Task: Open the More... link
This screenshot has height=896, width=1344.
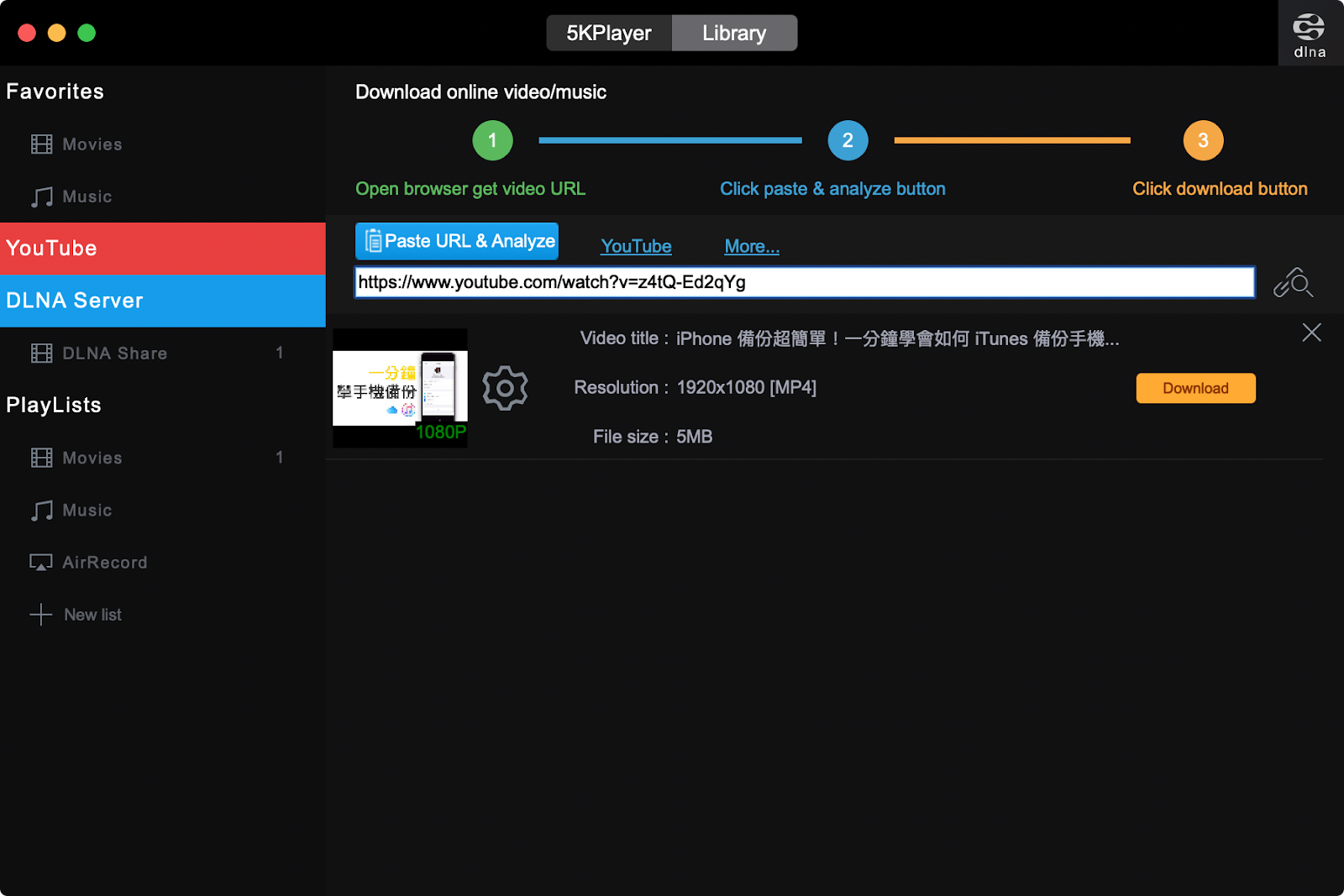Action: 752,246
